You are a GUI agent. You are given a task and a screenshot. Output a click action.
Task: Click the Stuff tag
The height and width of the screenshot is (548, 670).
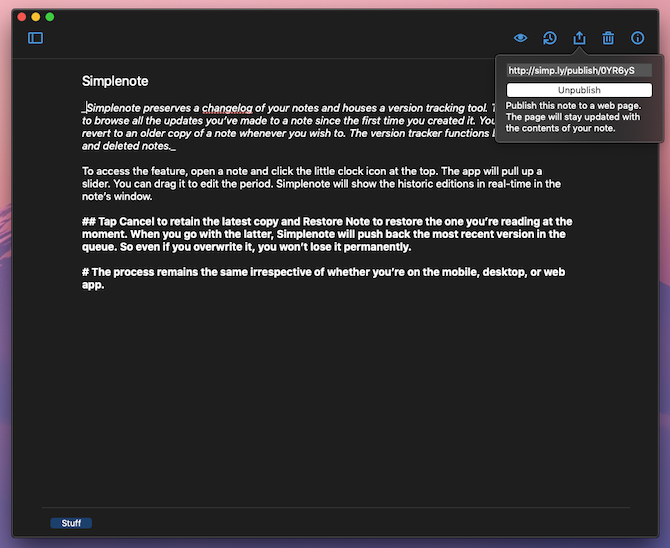(71, 523)
